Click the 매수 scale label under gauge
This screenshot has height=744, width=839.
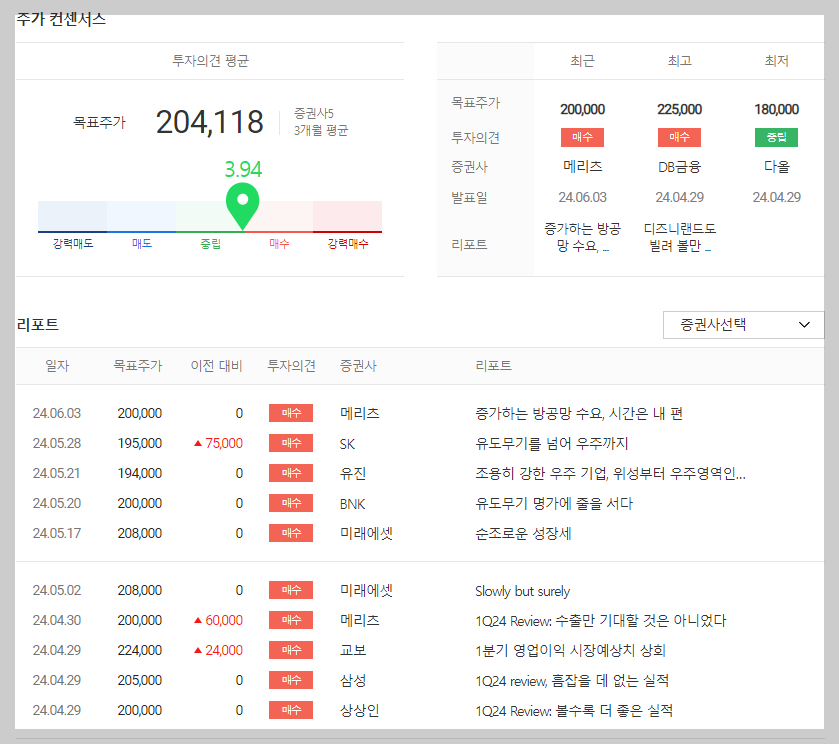pyautogui.click(x=279, y=244)
